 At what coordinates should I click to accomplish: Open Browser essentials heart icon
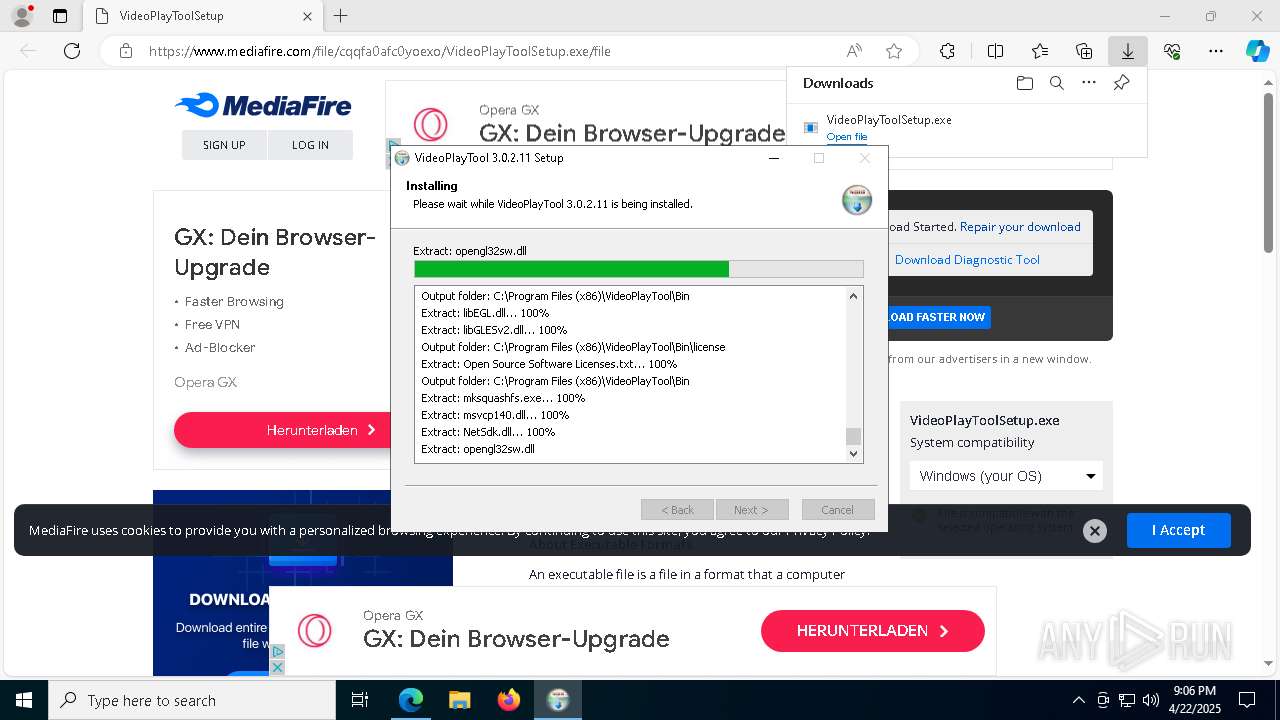point(1172,51)
